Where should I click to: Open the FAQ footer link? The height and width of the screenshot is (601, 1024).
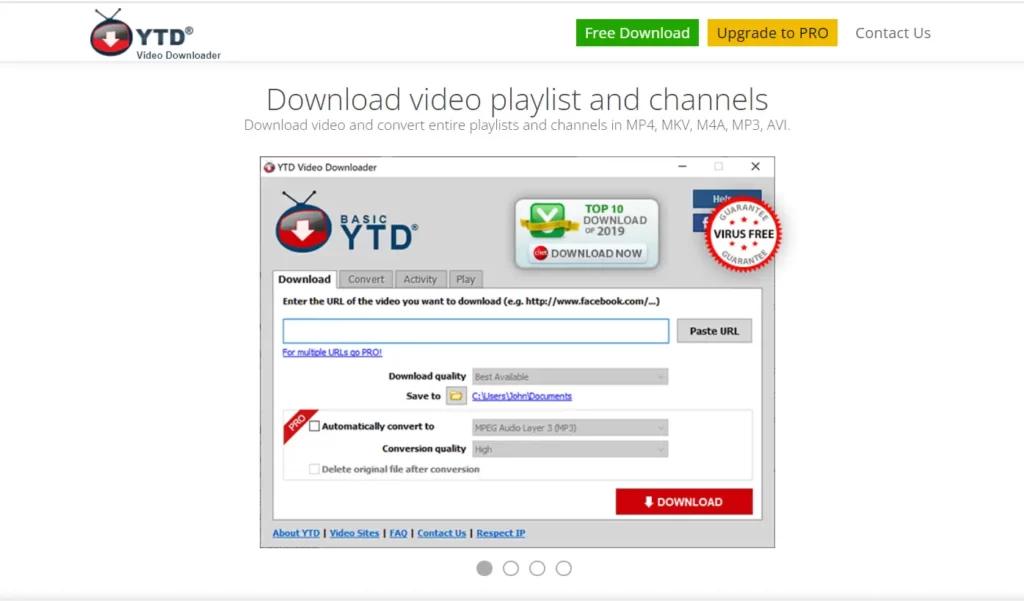point(398,533)
